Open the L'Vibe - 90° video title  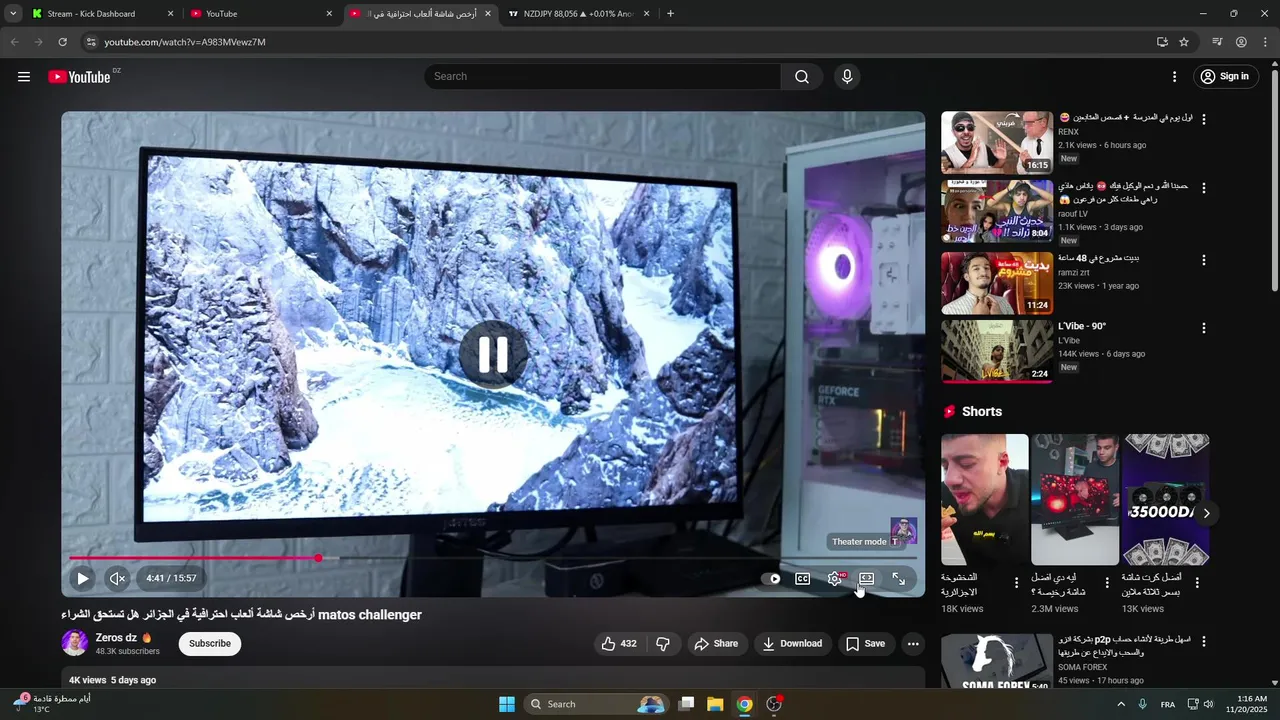(1082, 326)
